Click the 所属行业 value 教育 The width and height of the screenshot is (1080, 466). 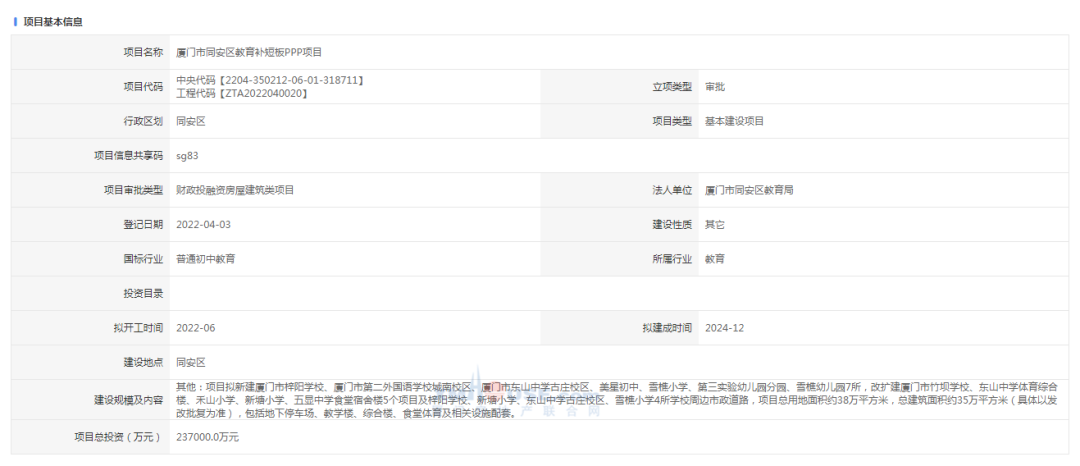point(714,259)
